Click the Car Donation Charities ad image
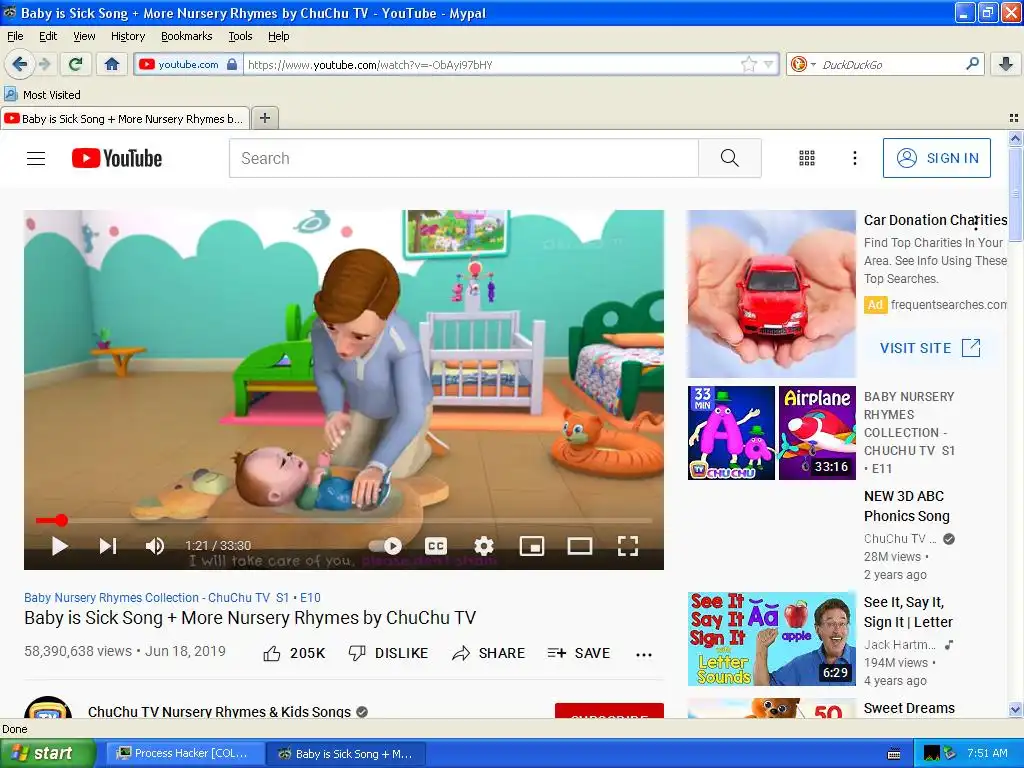This screenshot has width=1024, height=768. pos(771,294)
